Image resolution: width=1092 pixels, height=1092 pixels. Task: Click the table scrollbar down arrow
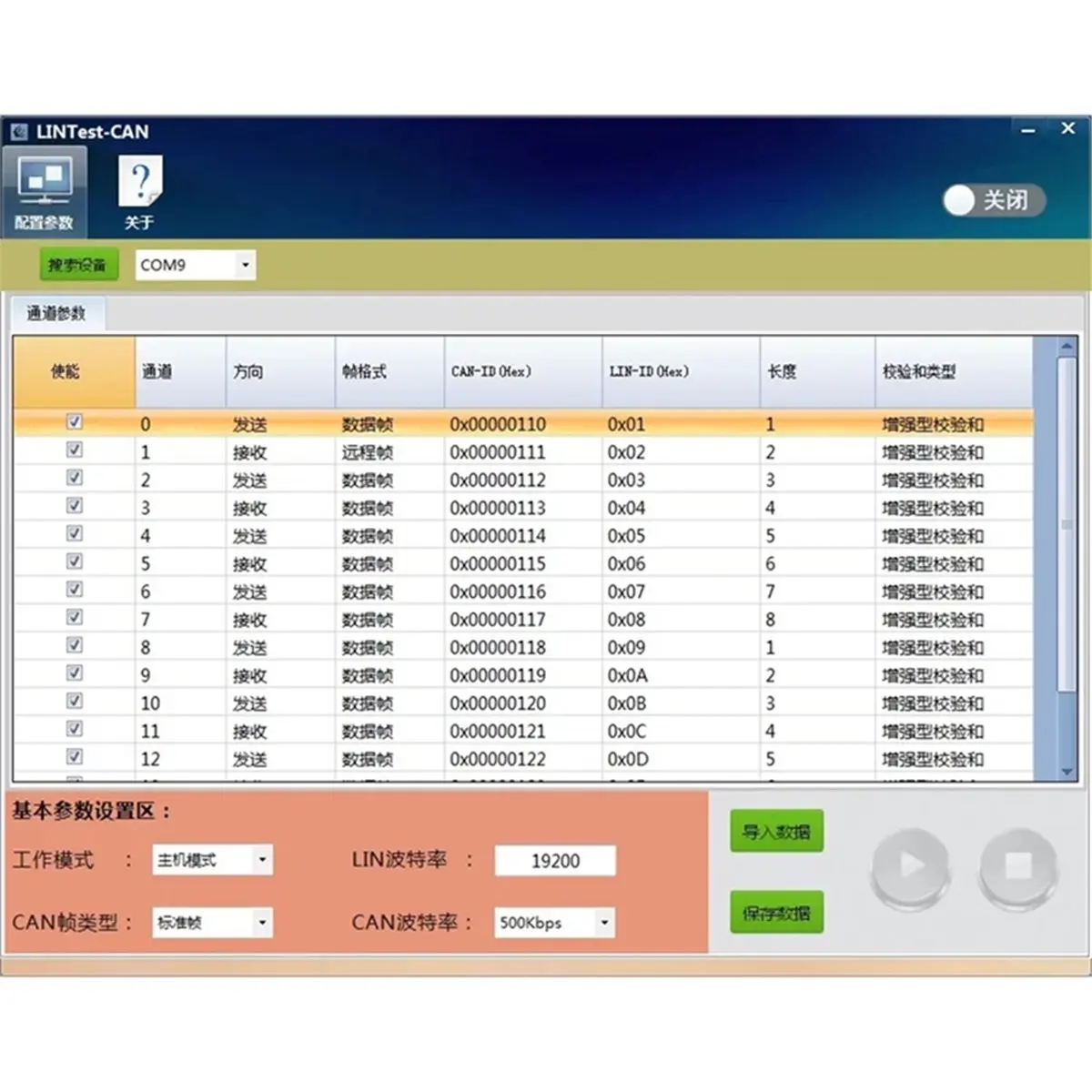click(1067, 772)
